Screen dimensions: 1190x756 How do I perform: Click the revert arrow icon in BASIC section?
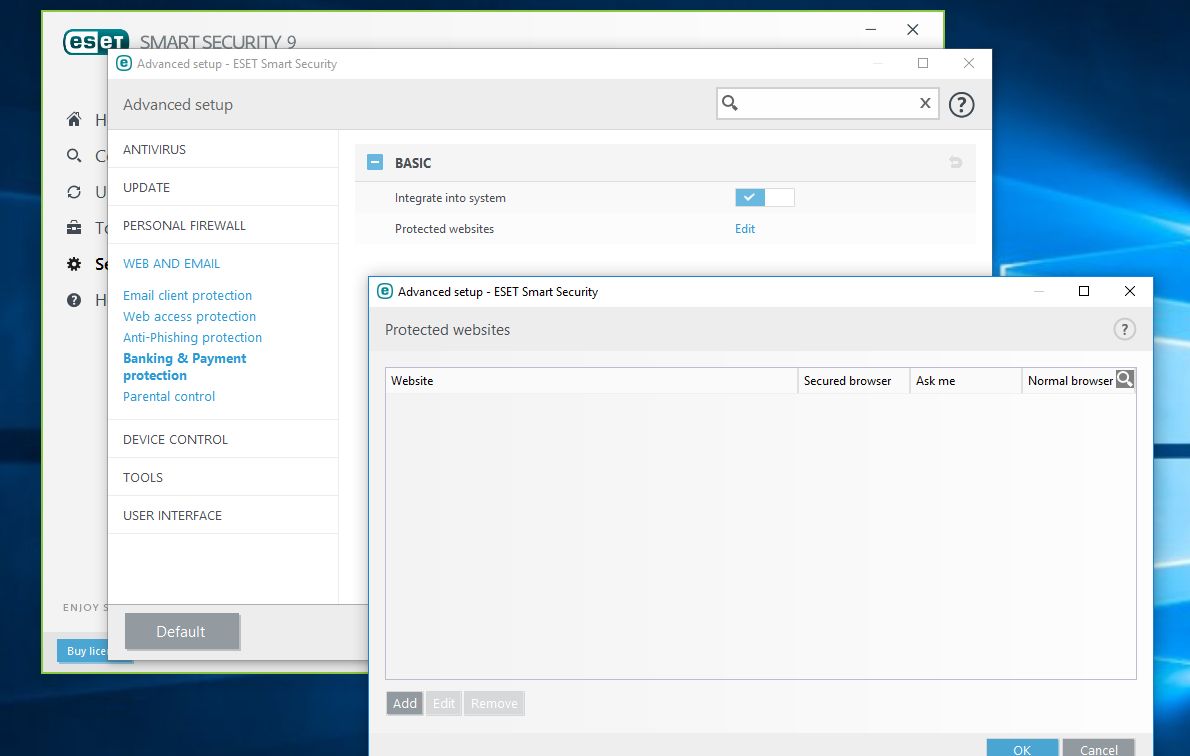(955, 162)
